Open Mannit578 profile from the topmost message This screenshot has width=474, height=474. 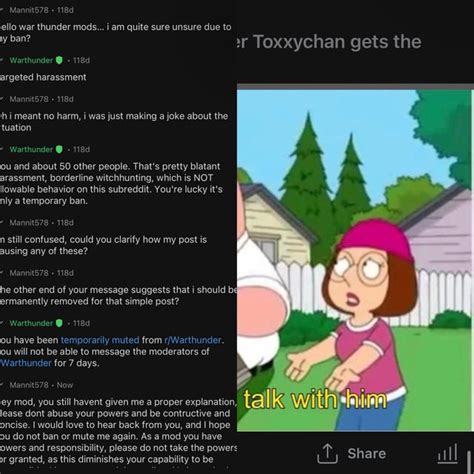point(29,10)
